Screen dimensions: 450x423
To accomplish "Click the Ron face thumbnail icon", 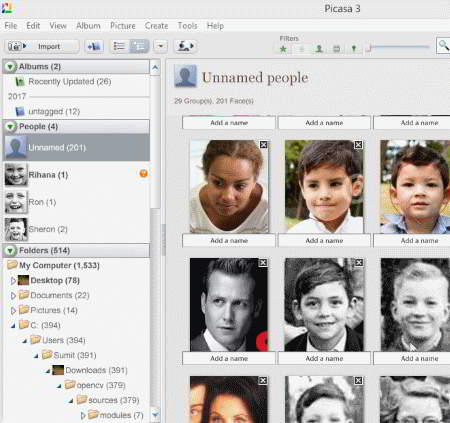I will click(x=16, y=202).
